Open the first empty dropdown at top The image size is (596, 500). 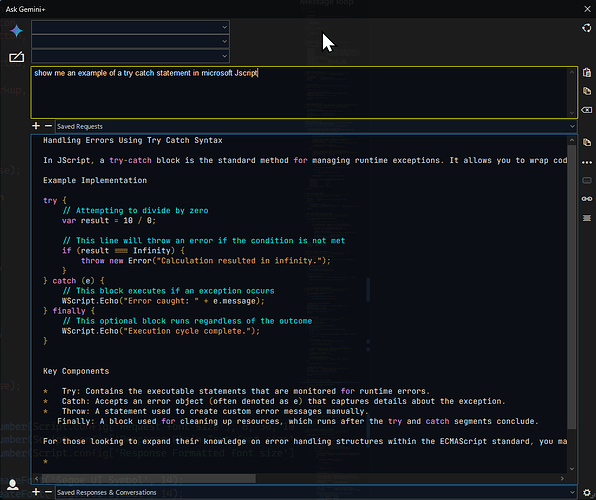tap(130, 27)
